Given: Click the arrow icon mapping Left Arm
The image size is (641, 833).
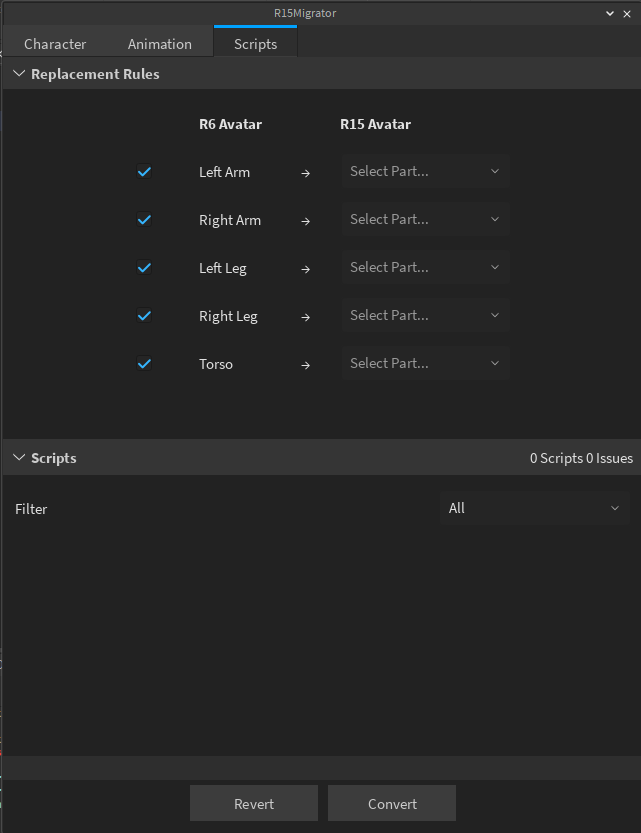Looking at the screenshot, I should (305, 172).
